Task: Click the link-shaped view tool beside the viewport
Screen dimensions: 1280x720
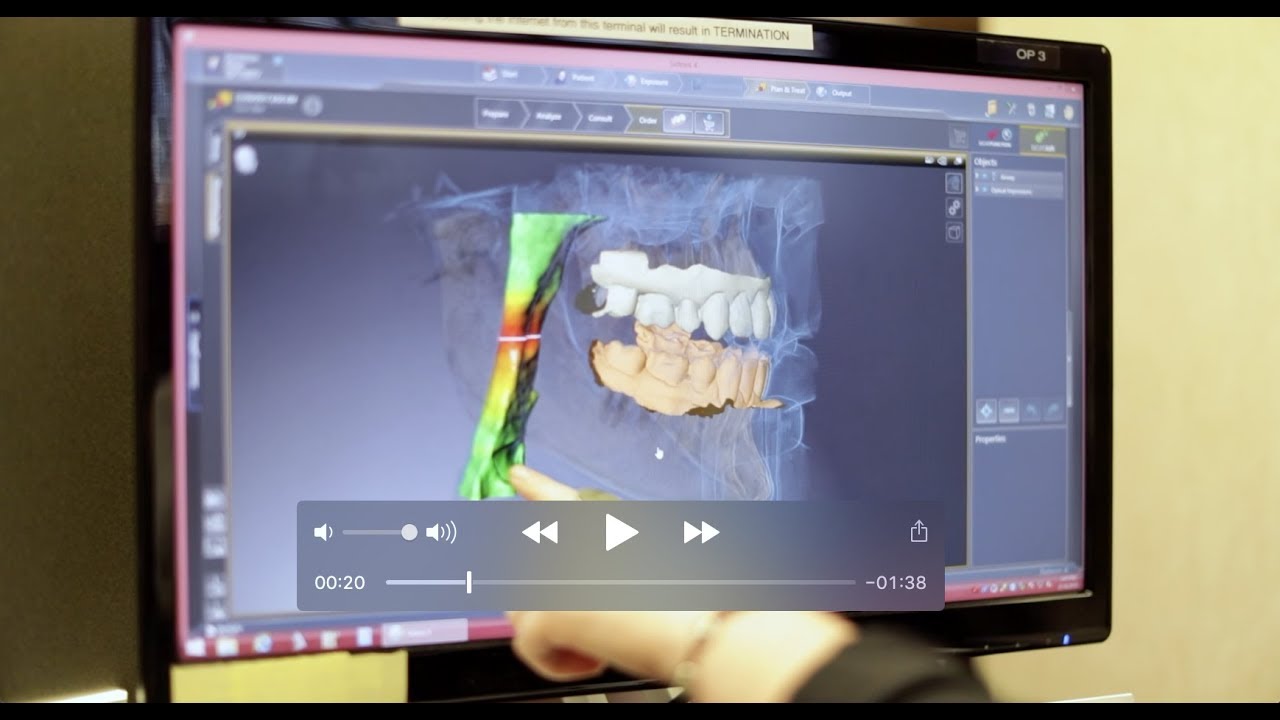Action: point(955,208)
